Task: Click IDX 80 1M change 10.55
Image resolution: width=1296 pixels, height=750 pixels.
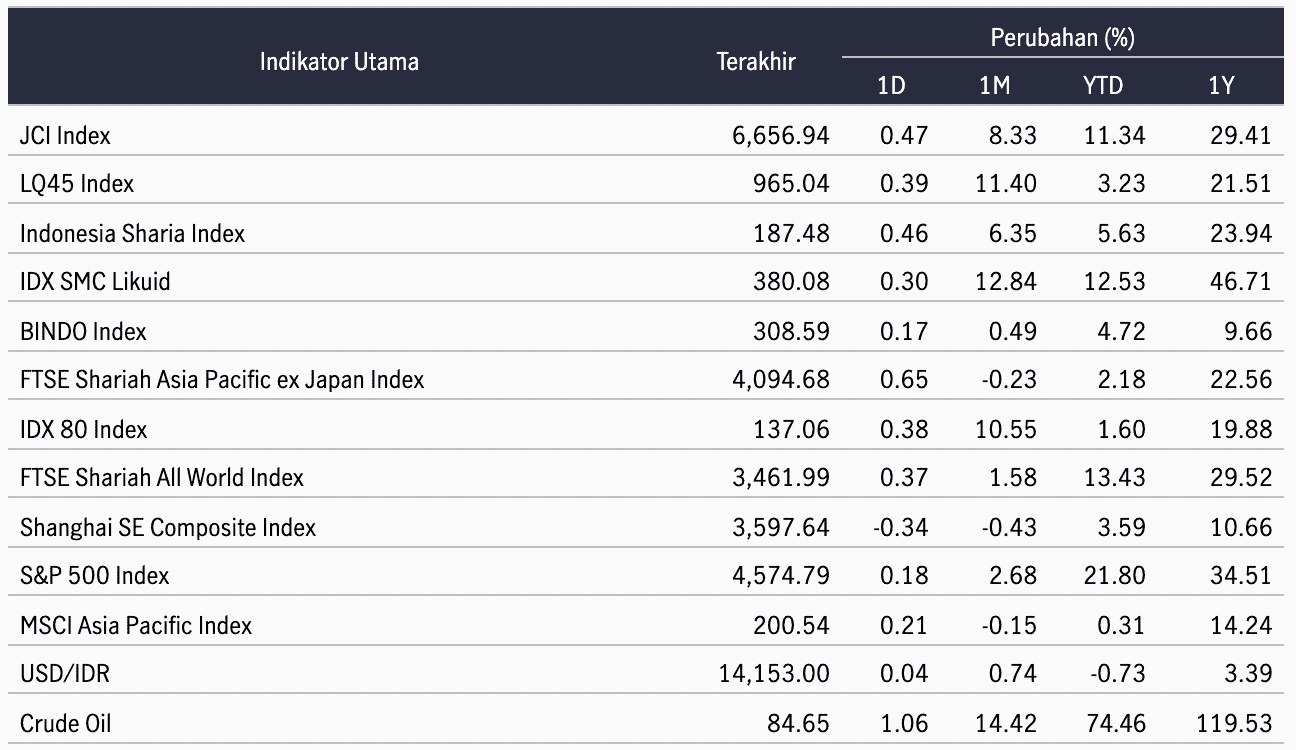Action: 1007,428
